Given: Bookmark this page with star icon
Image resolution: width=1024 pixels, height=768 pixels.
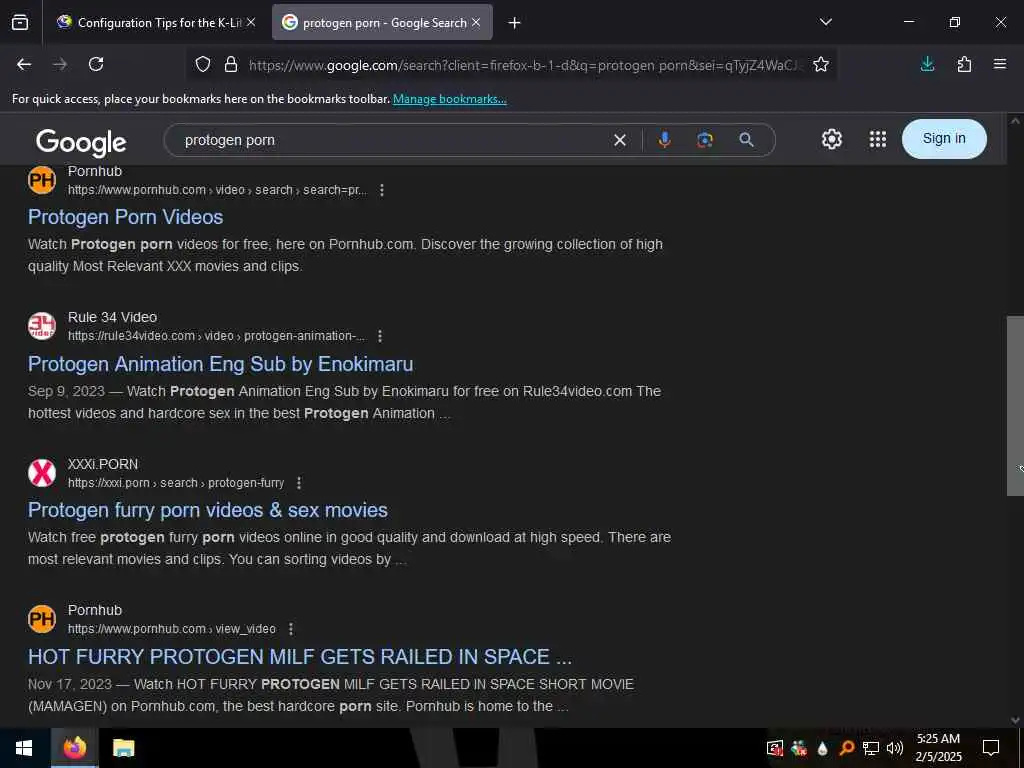Looking at the screenshot, I should coord(821,65).
